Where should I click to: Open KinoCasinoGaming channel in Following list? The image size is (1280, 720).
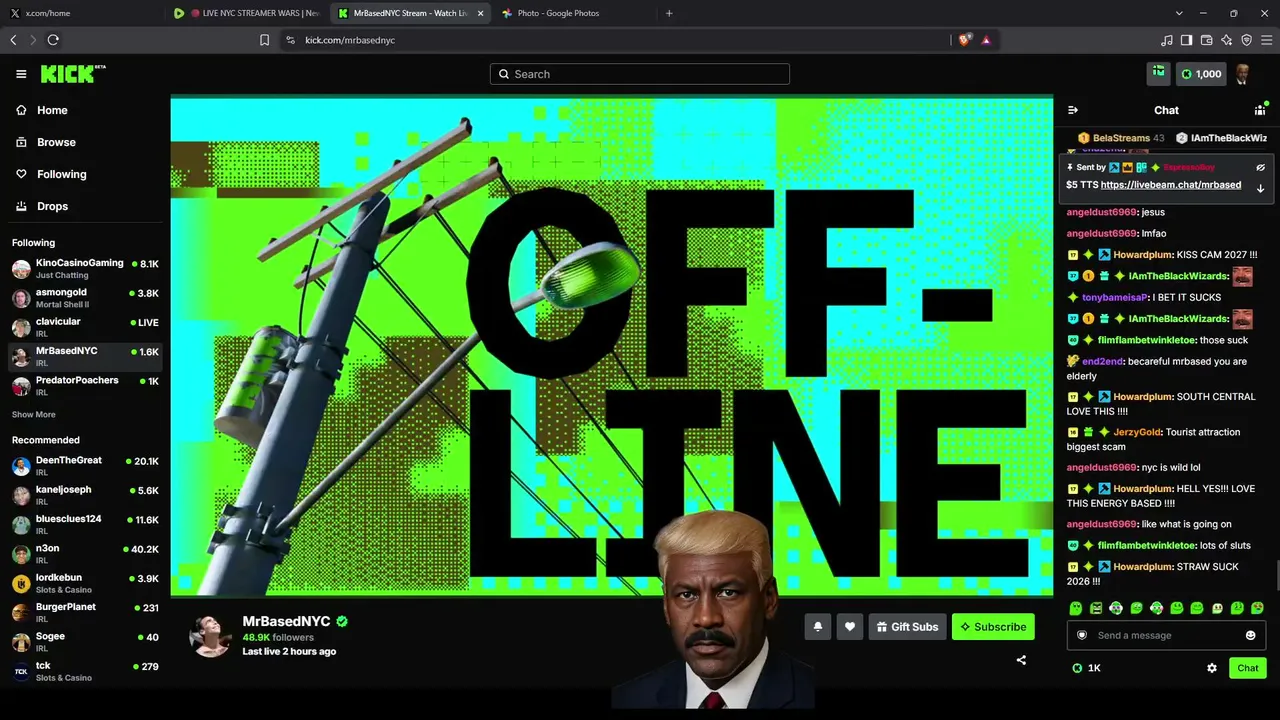click(85, 268)
